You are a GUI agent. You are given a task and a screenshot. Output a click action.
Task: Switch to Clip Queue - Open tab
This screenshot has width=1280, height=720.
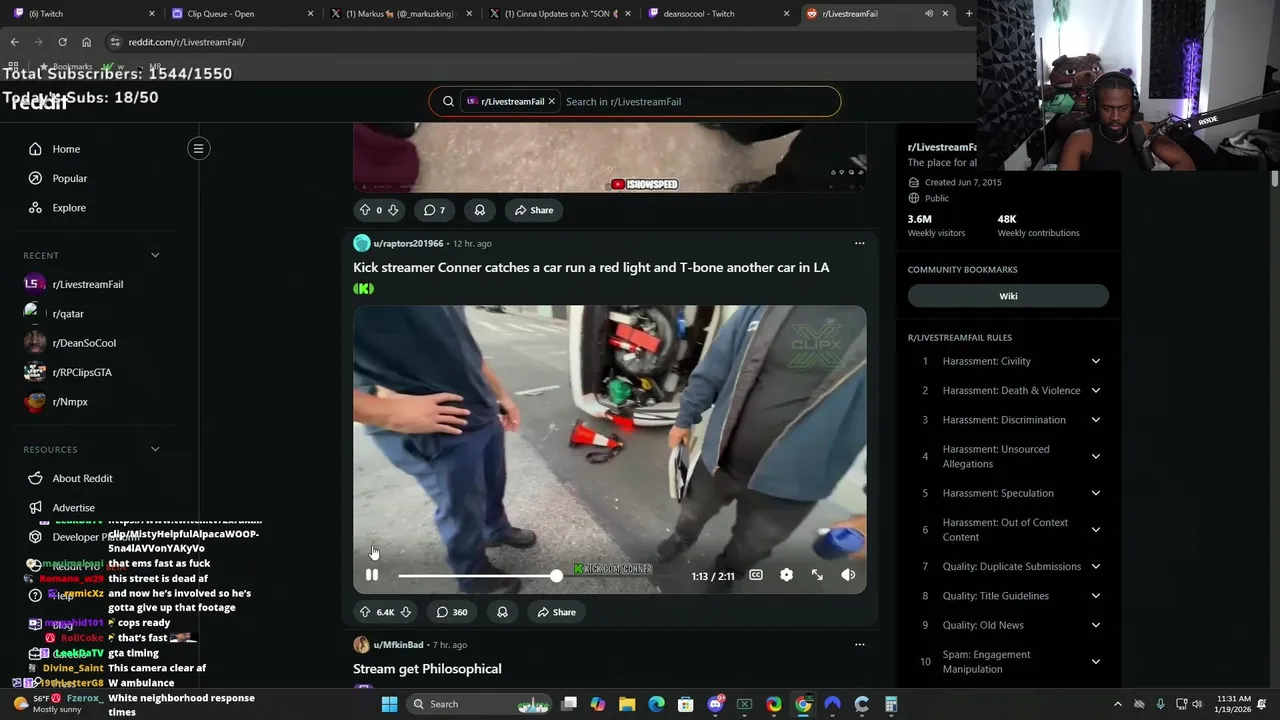click(x=240, y=13)
